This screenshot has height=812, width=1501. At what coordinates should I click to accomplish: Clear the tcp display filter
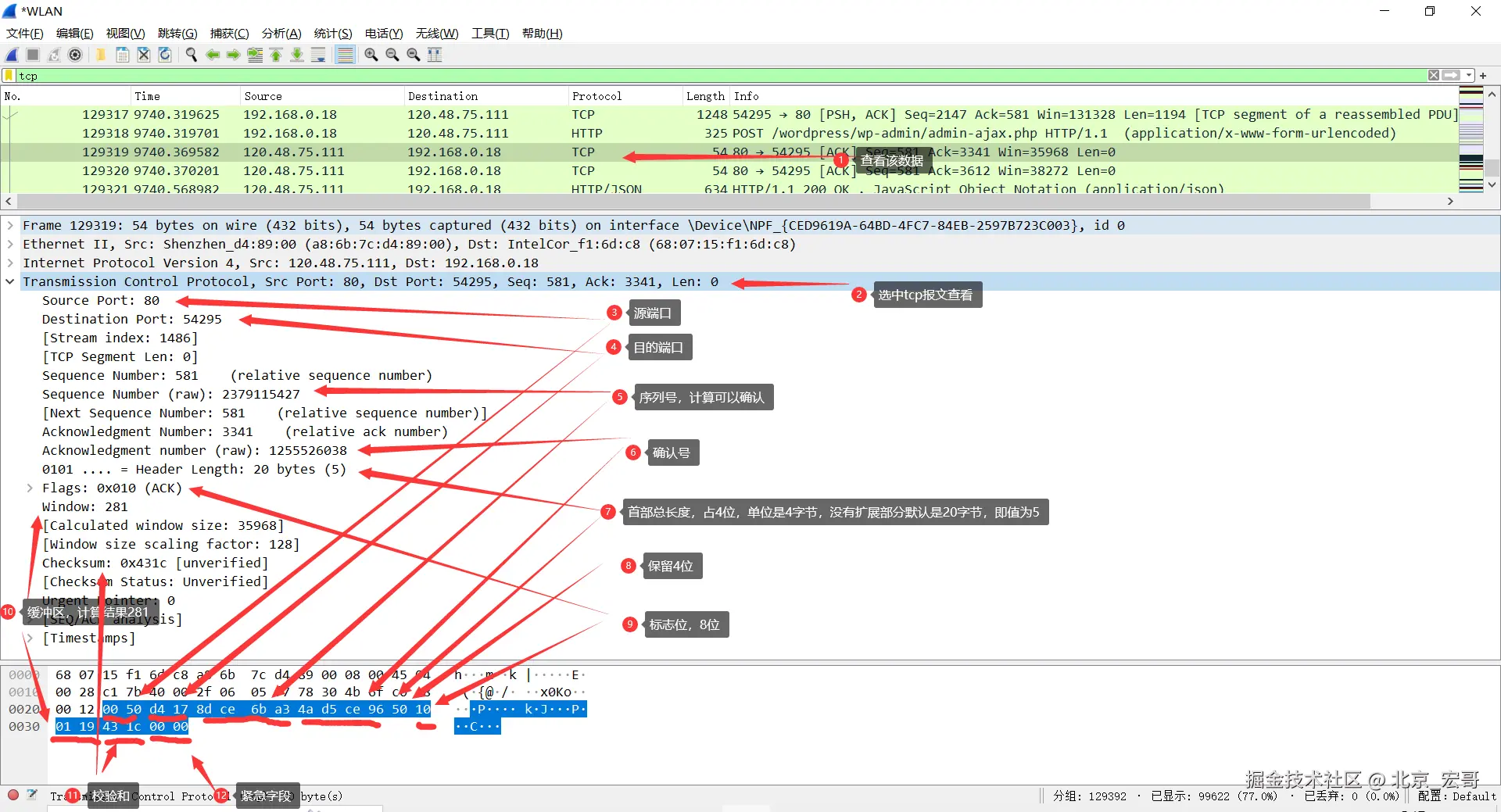click(1434, 76)
